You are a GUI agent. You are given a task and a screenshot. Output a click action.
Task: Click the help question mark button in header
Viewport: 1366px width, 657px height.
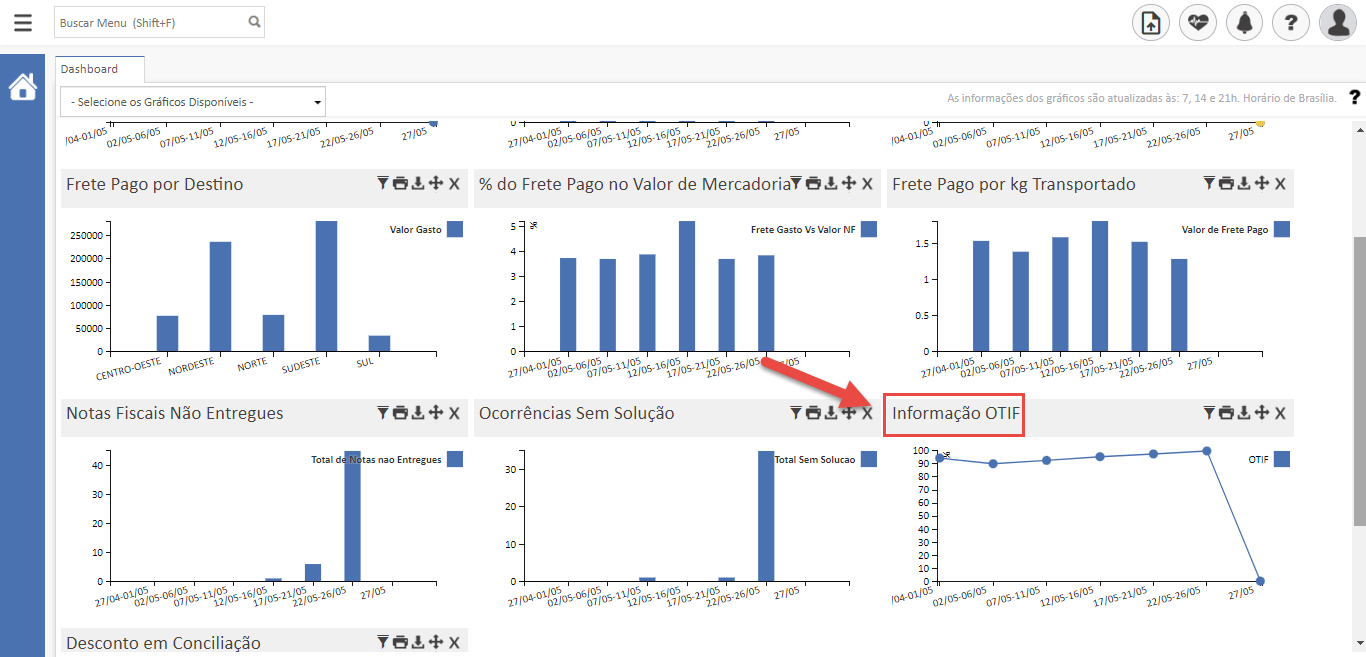point(1291,22)
